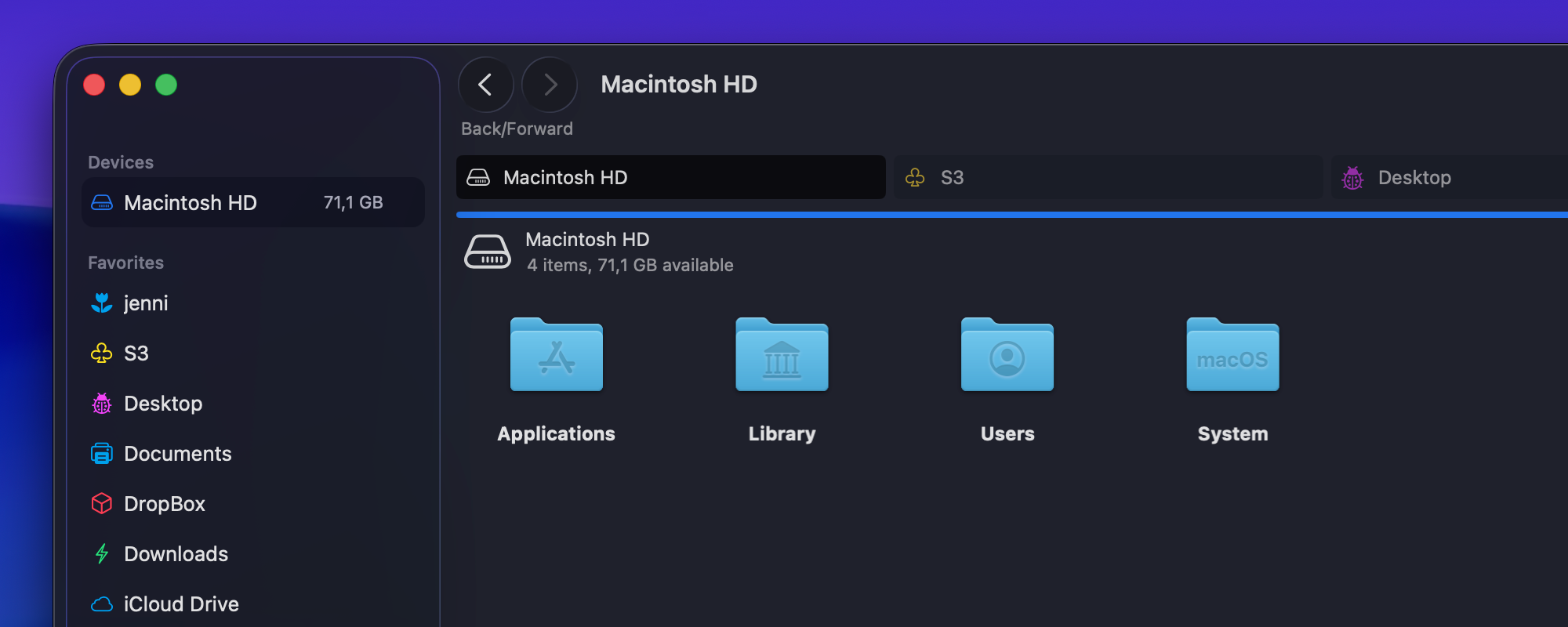Switch to the Macintosh HD tab
Image resolution: width=1568 pixels, height=627 pixels.
click(671, 177)
